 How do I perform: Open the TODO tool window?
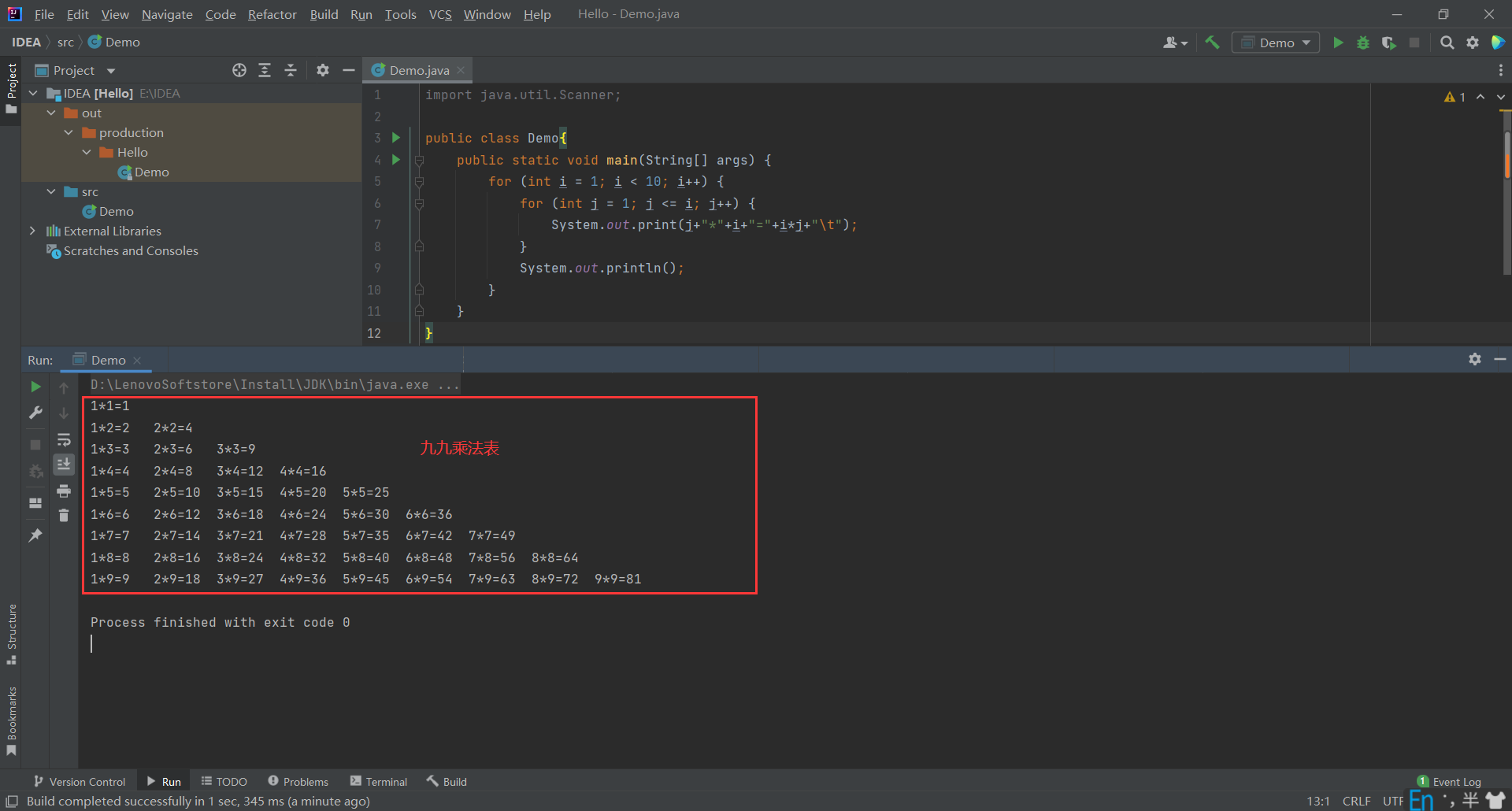coord(224,781)
